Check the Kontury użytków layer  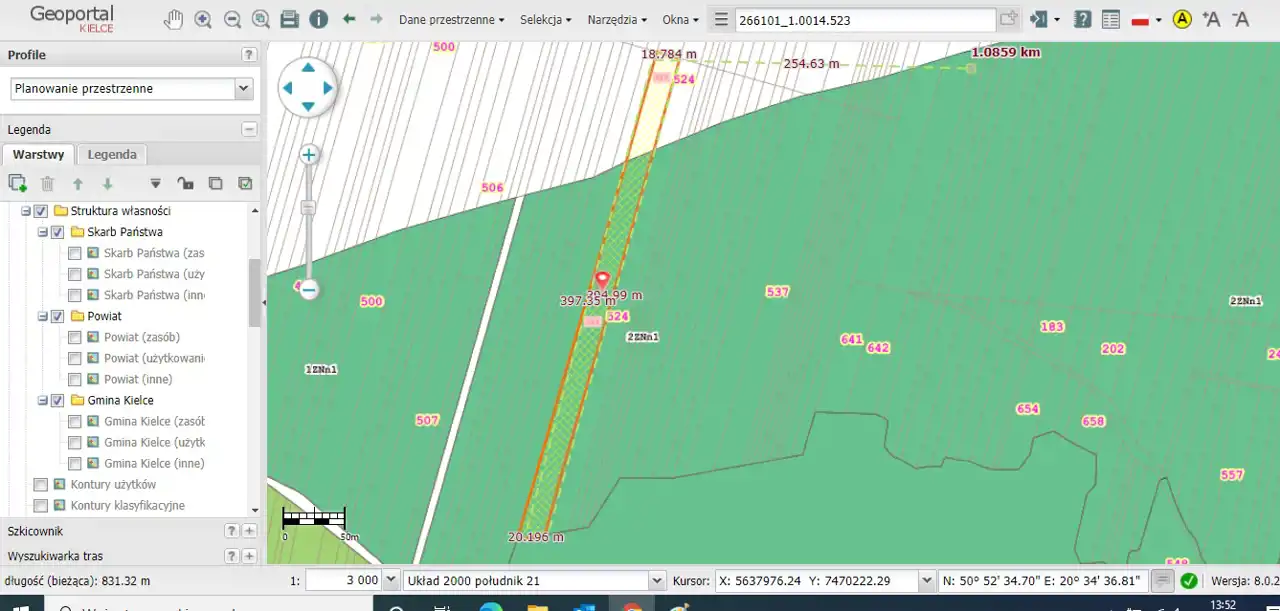[41, 485]
